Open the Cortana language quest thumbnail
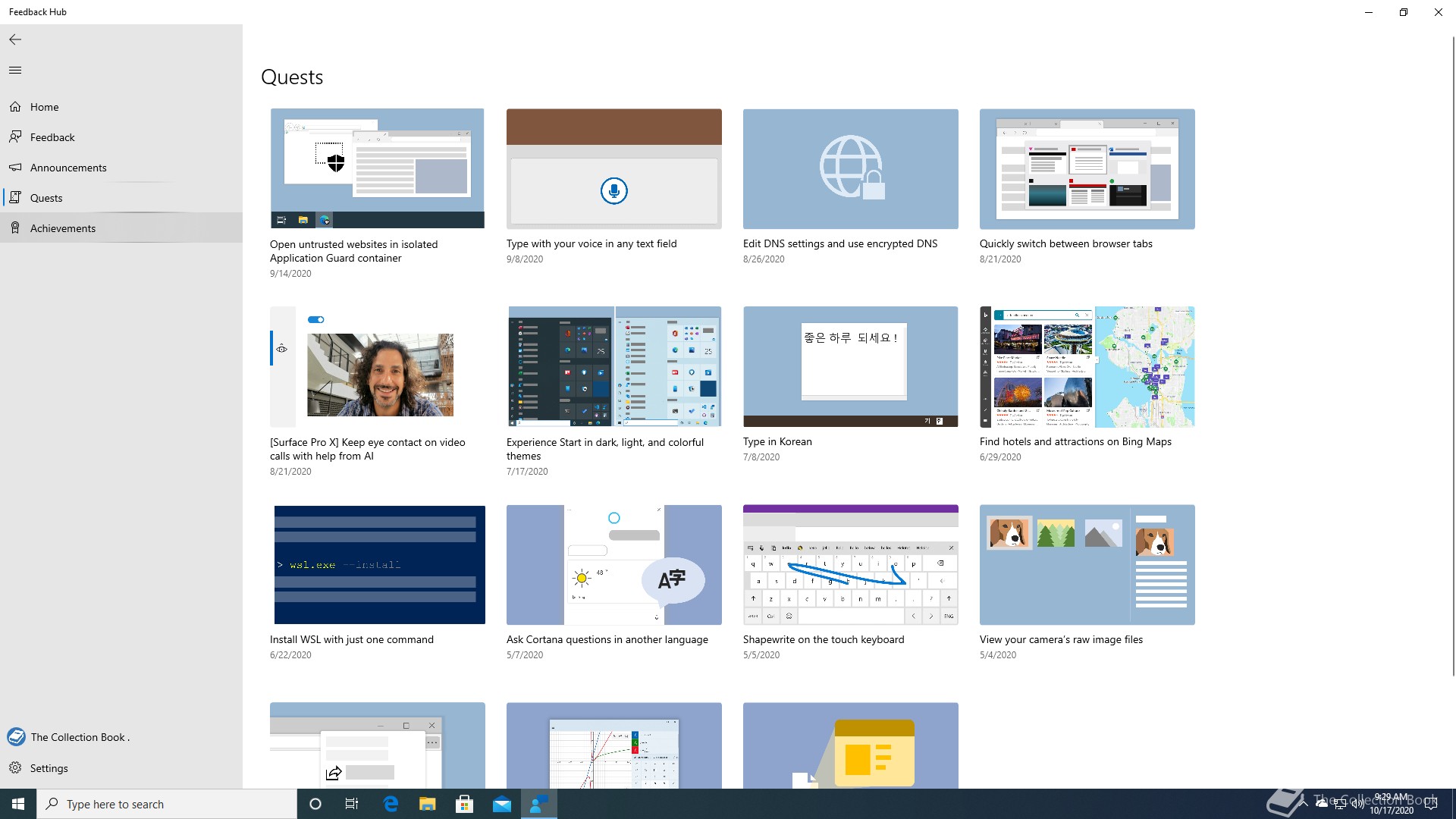Image resolution: width=1456 pixels, height=819 pixels. click(614, 565)
